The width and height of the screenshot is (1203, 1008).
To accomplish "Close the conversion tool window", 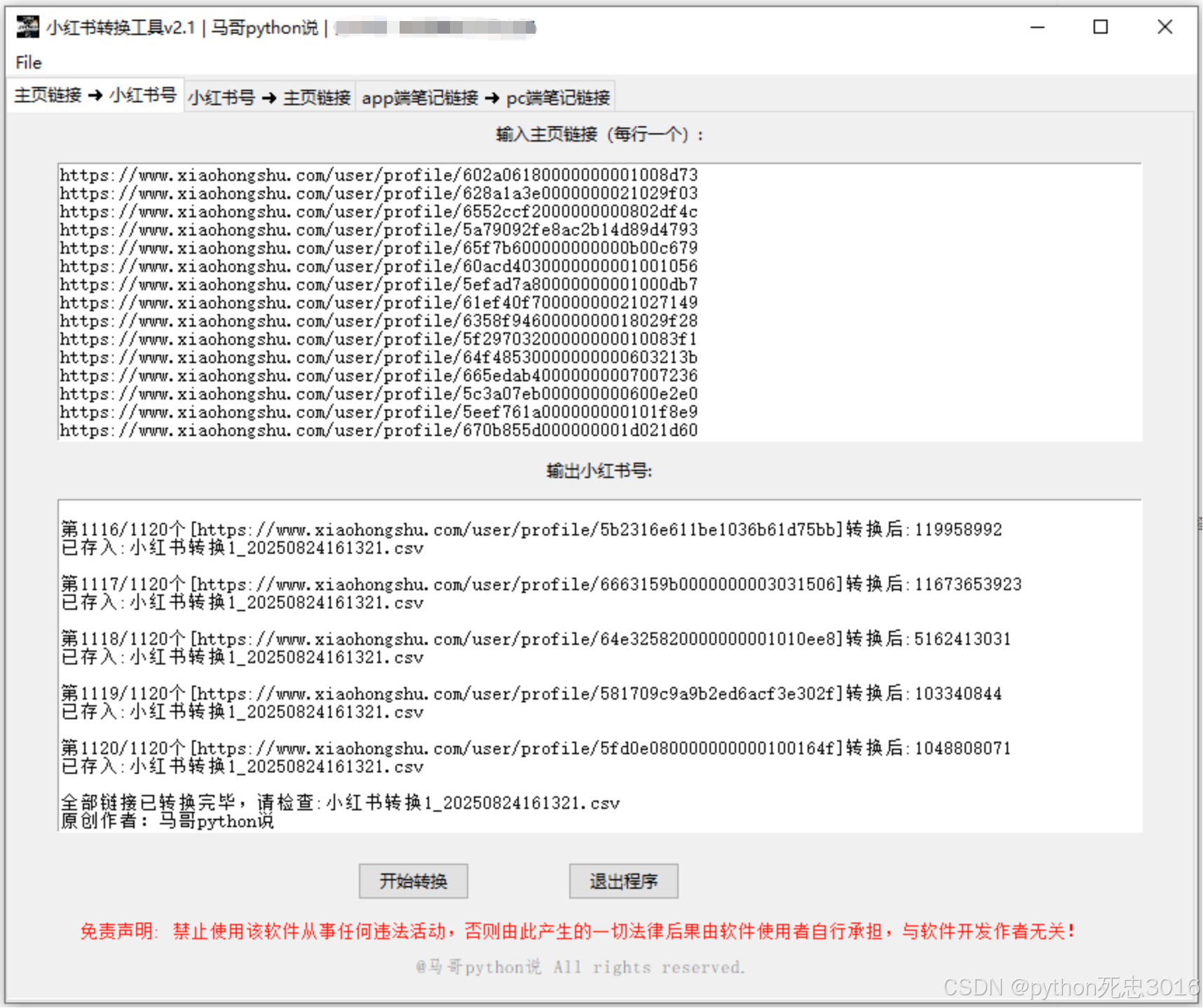I will 1164,27.
